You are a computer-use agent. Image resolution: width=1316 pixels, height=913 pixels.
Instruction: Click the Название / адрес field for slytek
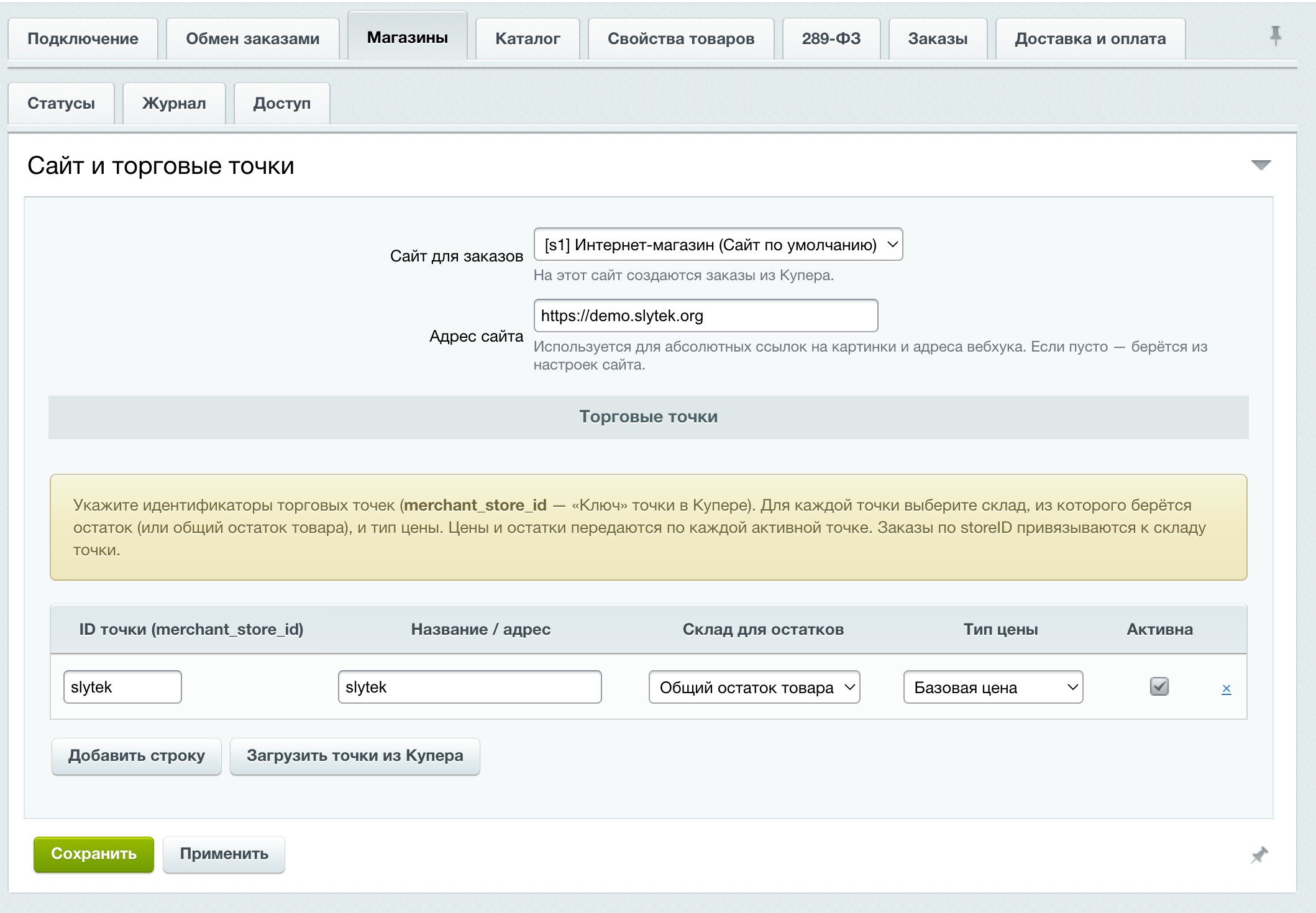click(x=470, y=687)
